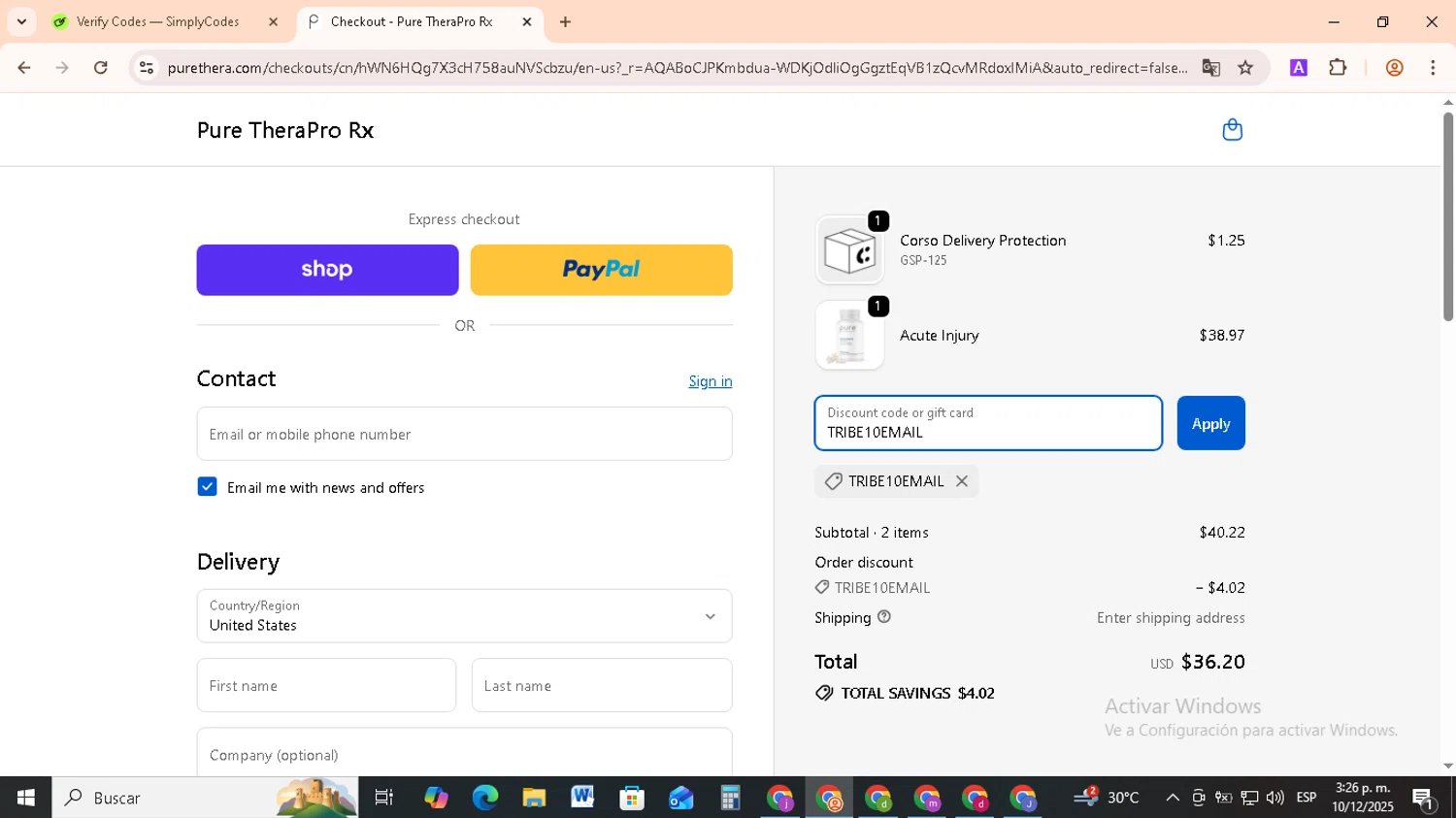Focus the Email or mobile phone field

[464, 434]
